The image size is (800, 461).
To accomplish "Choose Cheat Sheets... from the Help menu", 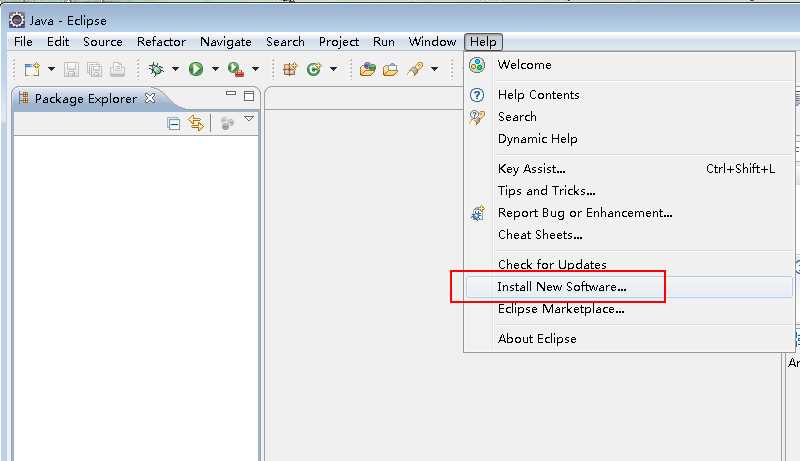I will click(629, 235).
